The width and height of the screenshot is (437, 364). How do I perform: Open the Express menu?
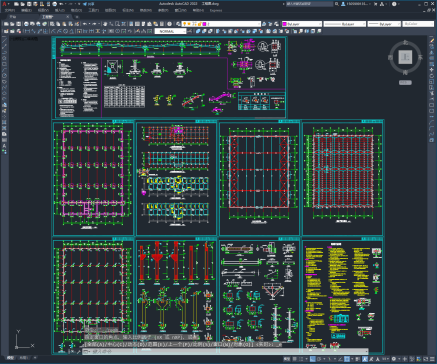[216, 10]
